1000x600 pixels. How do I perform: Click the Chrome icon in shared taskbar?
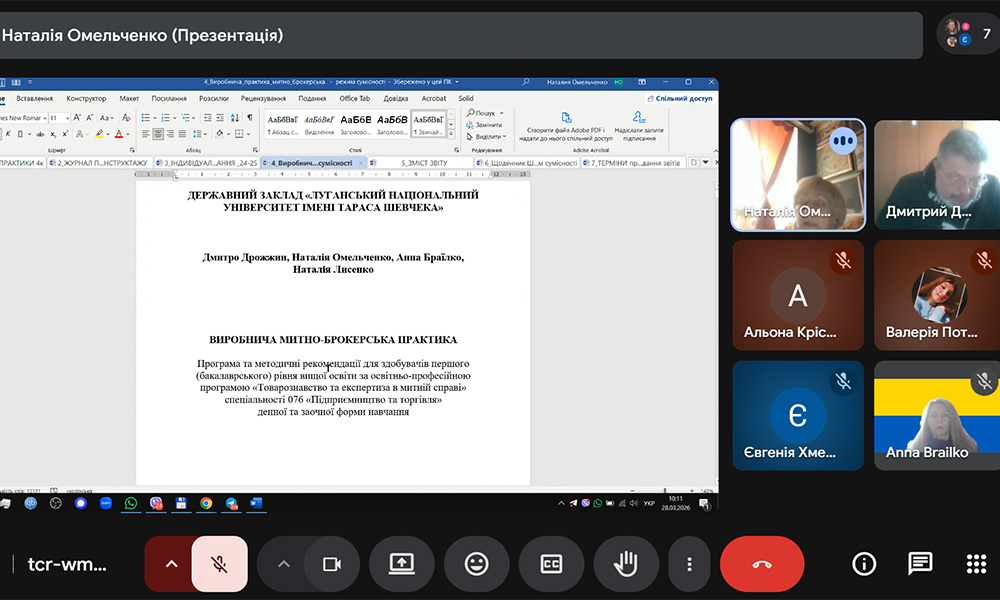pos(206,503)
